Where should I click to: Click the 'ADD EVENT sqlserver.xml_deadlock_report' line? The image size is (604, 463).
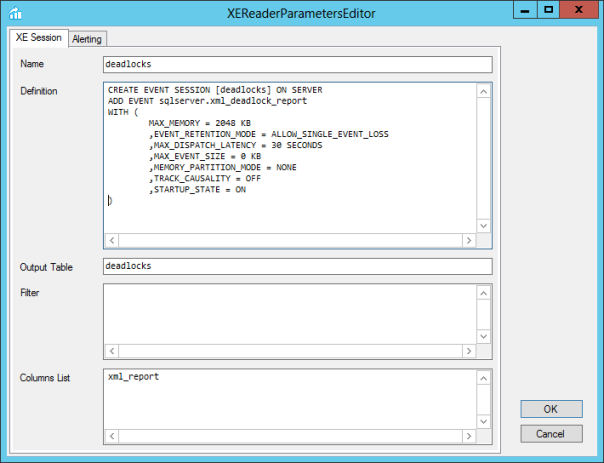click(x=207, y=101)
